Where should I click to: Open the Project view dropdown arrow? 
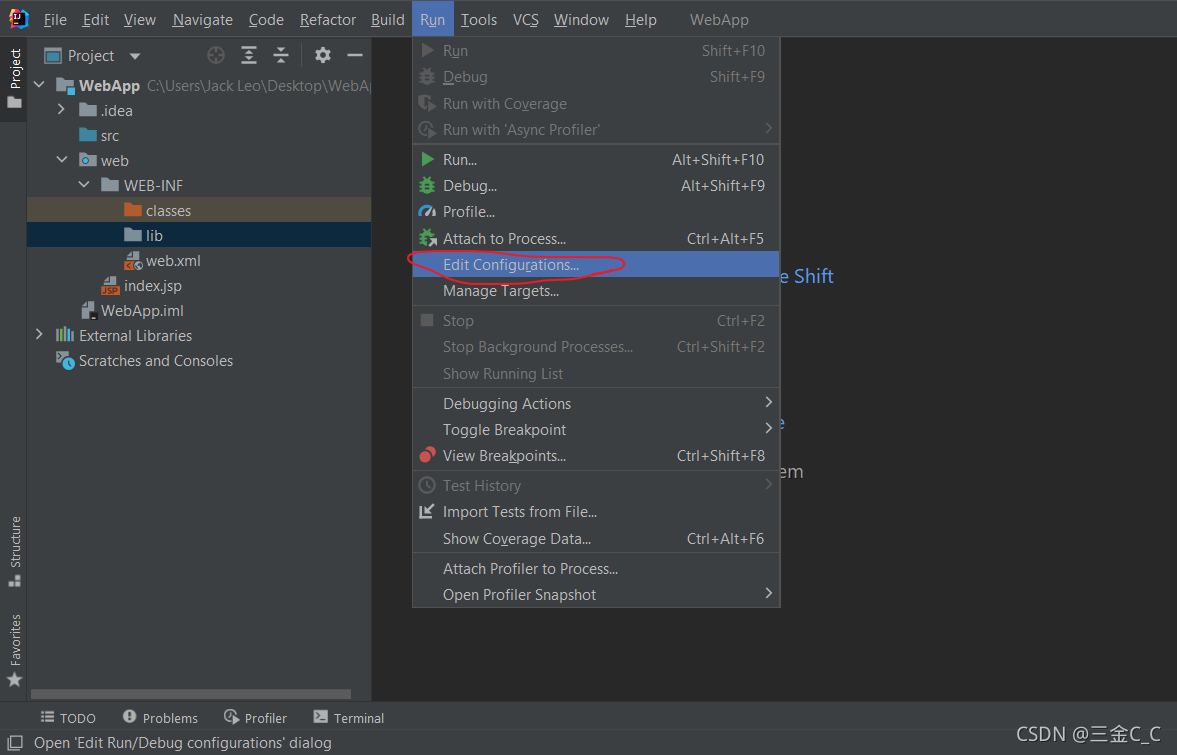pyautogui.click(x=134, y=56)
